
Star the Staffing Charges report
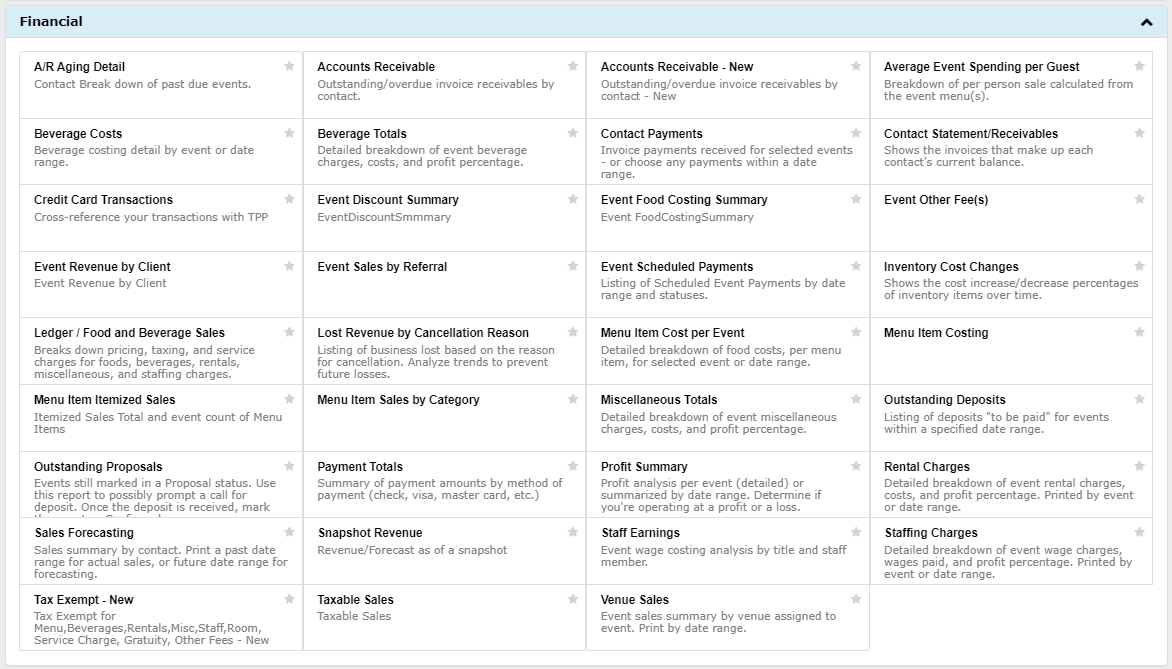(x=1139, y=532)
